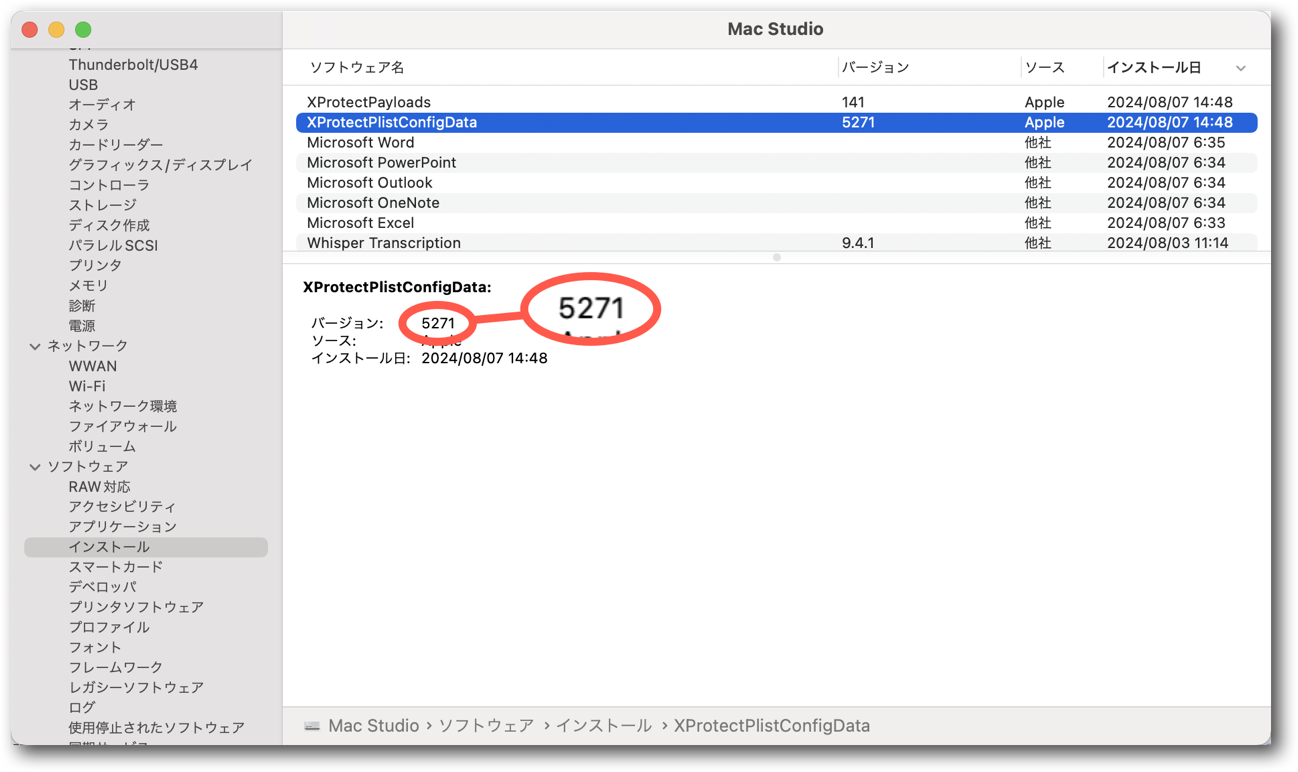The image size is (1298, 772).
Task: Open カメラ in sidebar
Action: (89, 125)
